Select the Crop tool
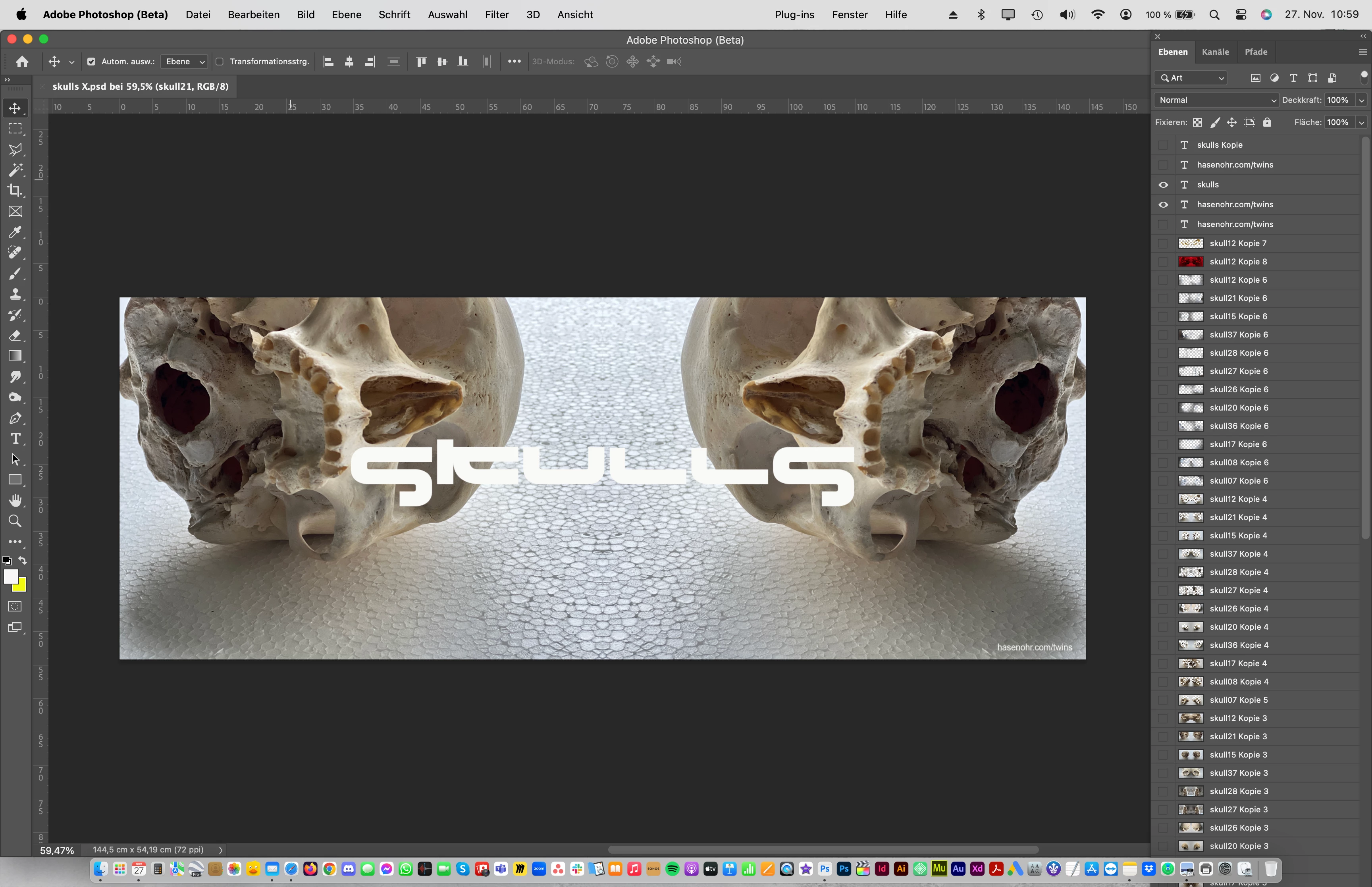1372x887 pixels. [15, 190]
